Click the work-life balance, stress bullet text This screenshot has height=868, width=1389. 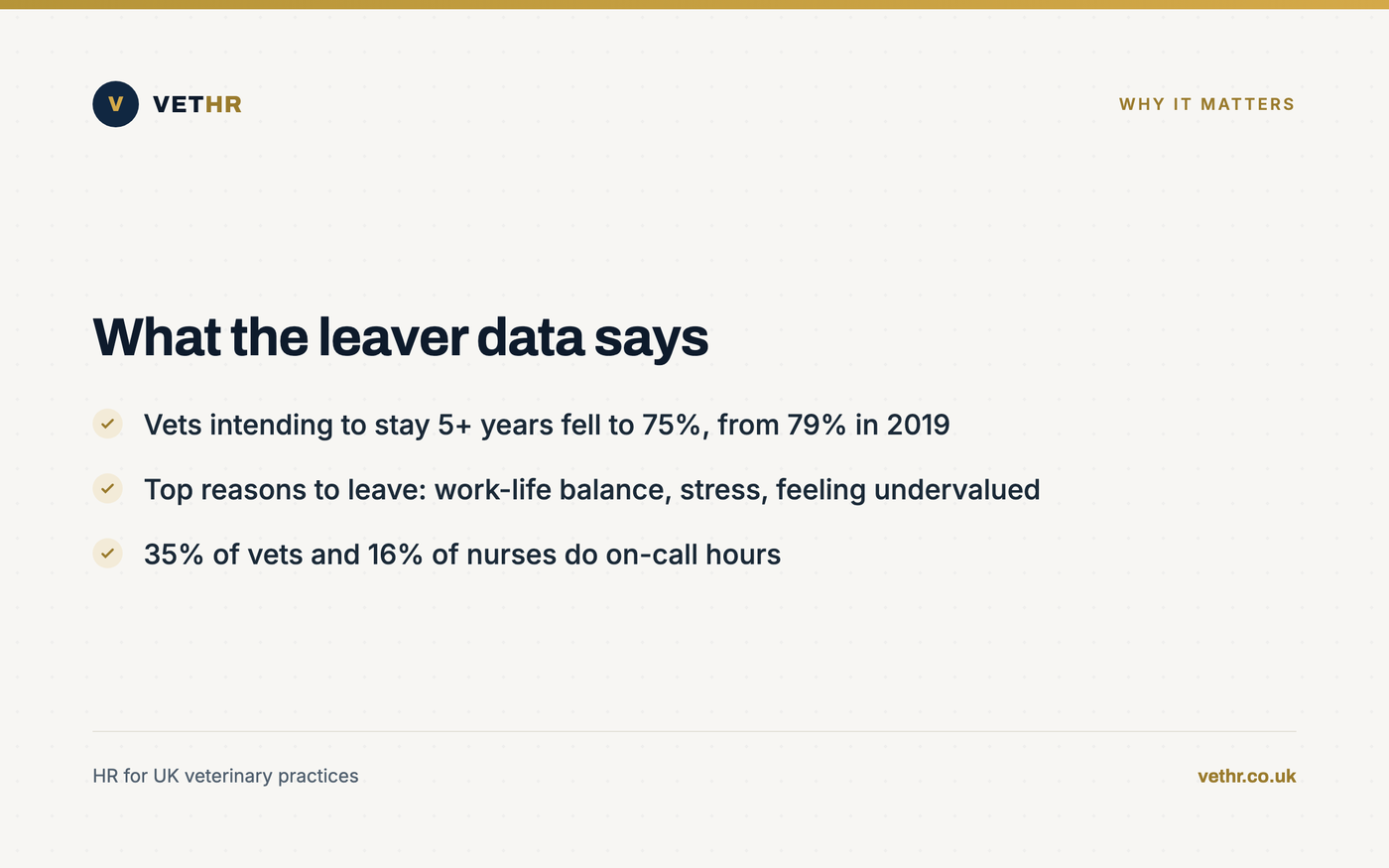click(x=592, y=490)
